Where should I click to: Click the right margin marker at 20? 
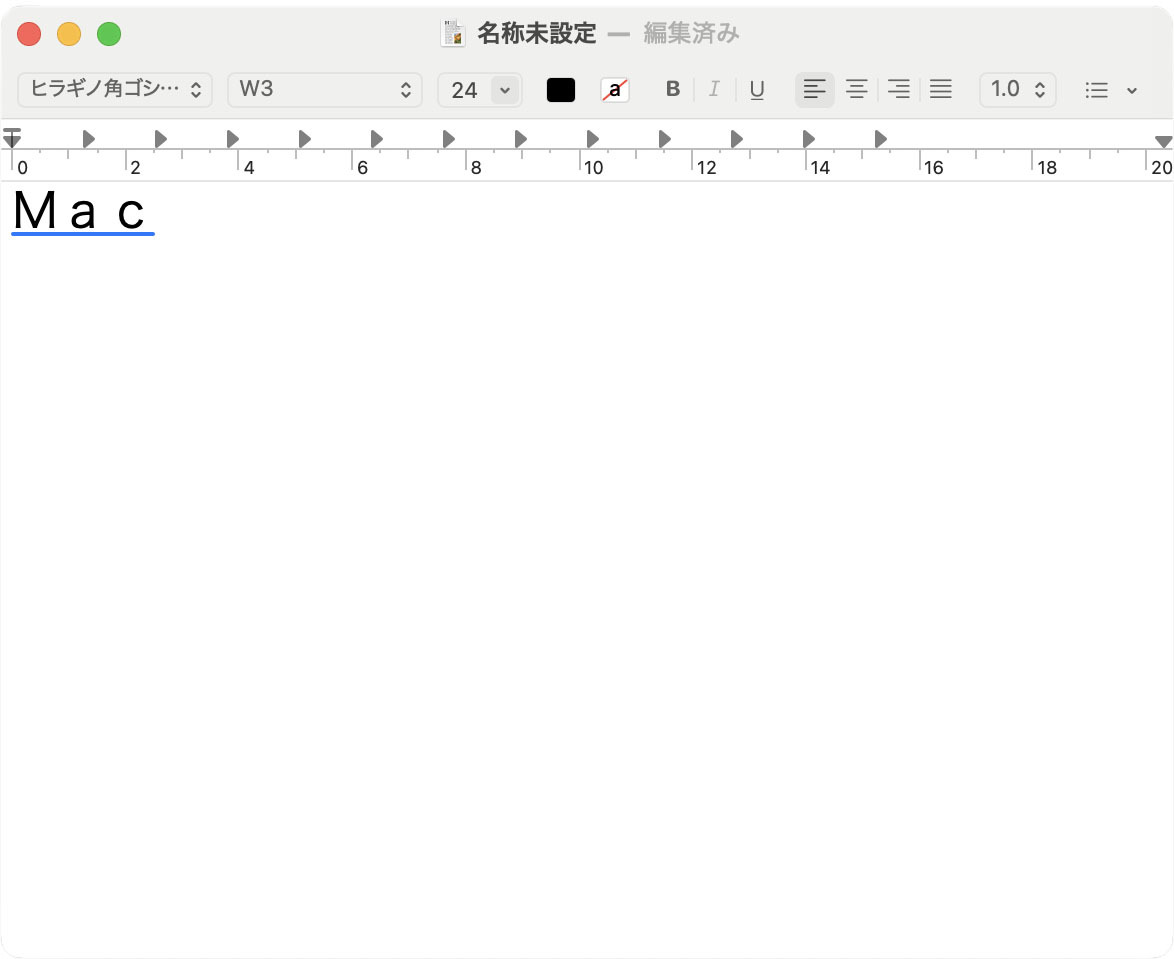1163,141
